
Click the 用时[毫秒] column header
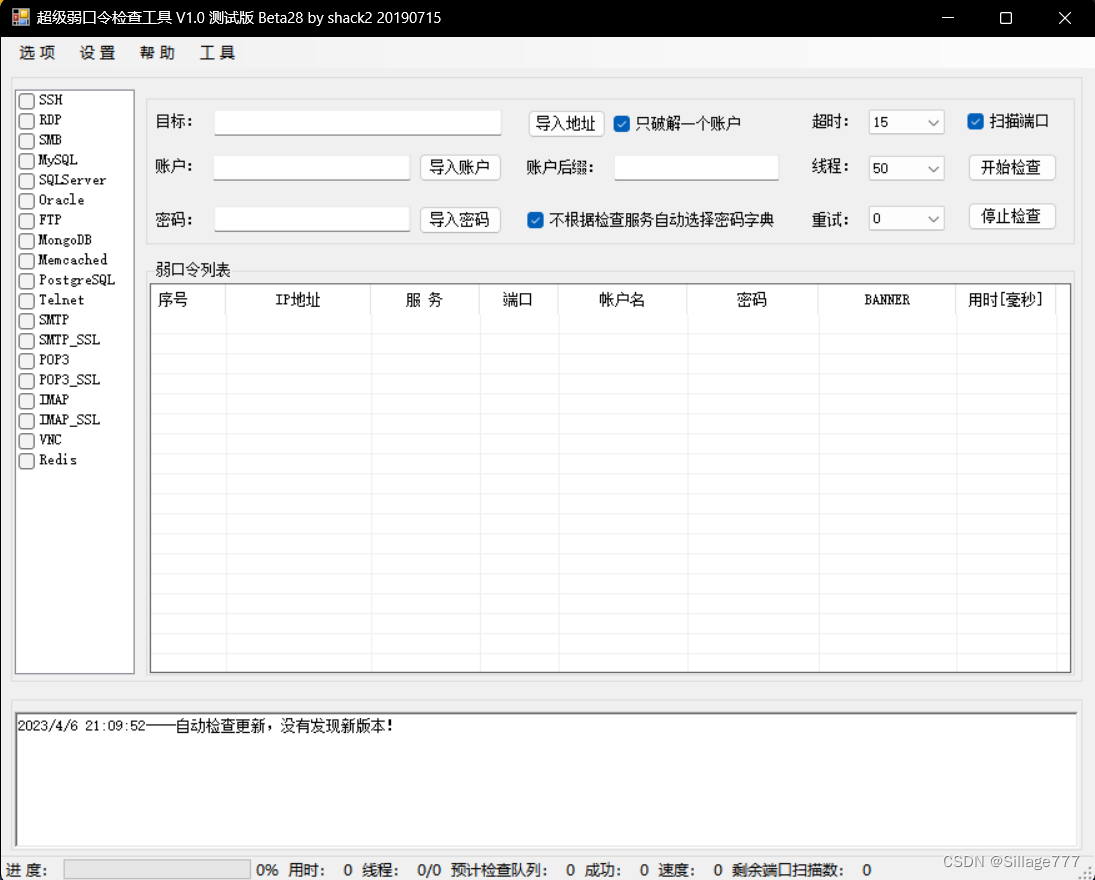(x=1006, y=300)
